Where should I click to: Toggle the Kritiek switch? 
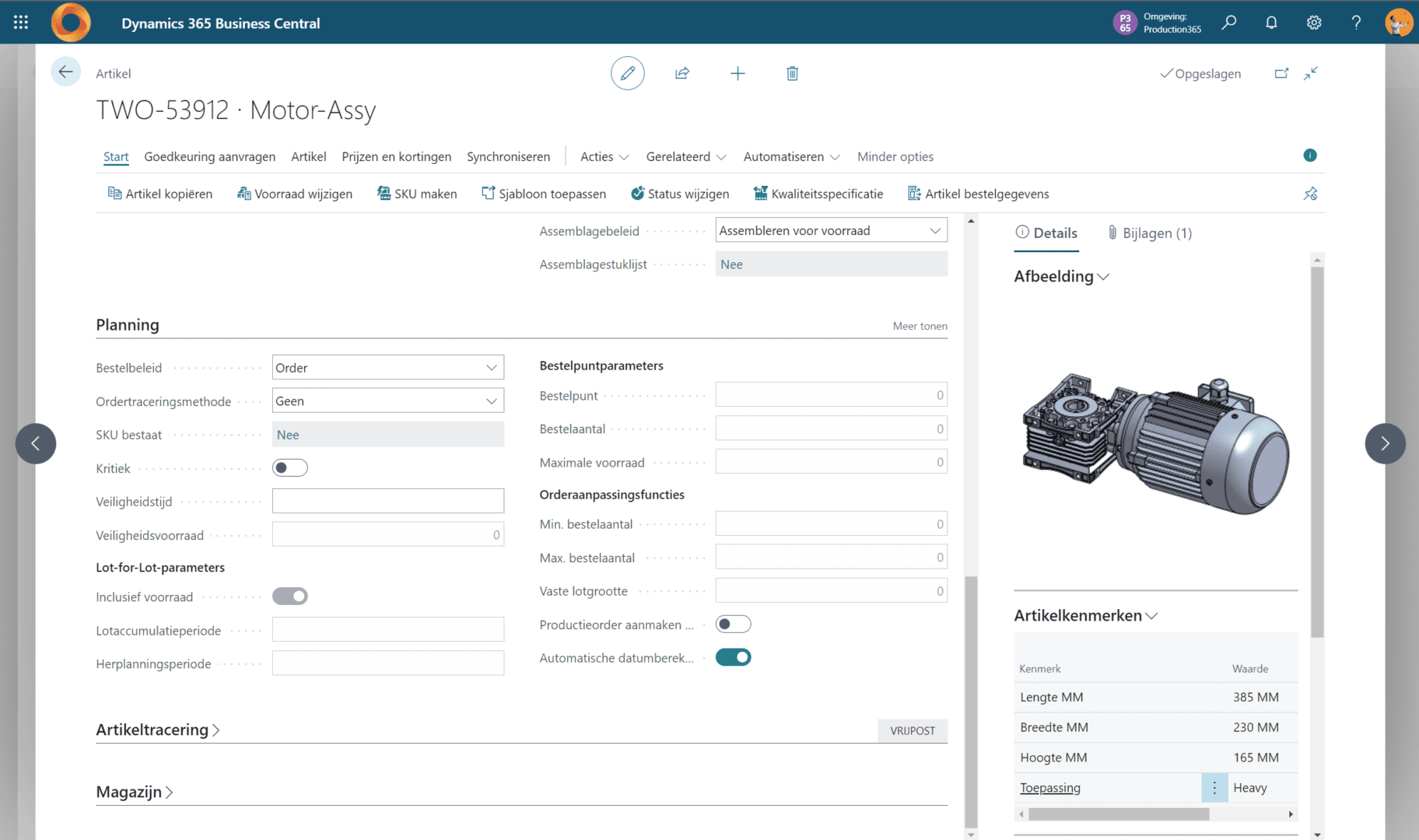(289, 467)
